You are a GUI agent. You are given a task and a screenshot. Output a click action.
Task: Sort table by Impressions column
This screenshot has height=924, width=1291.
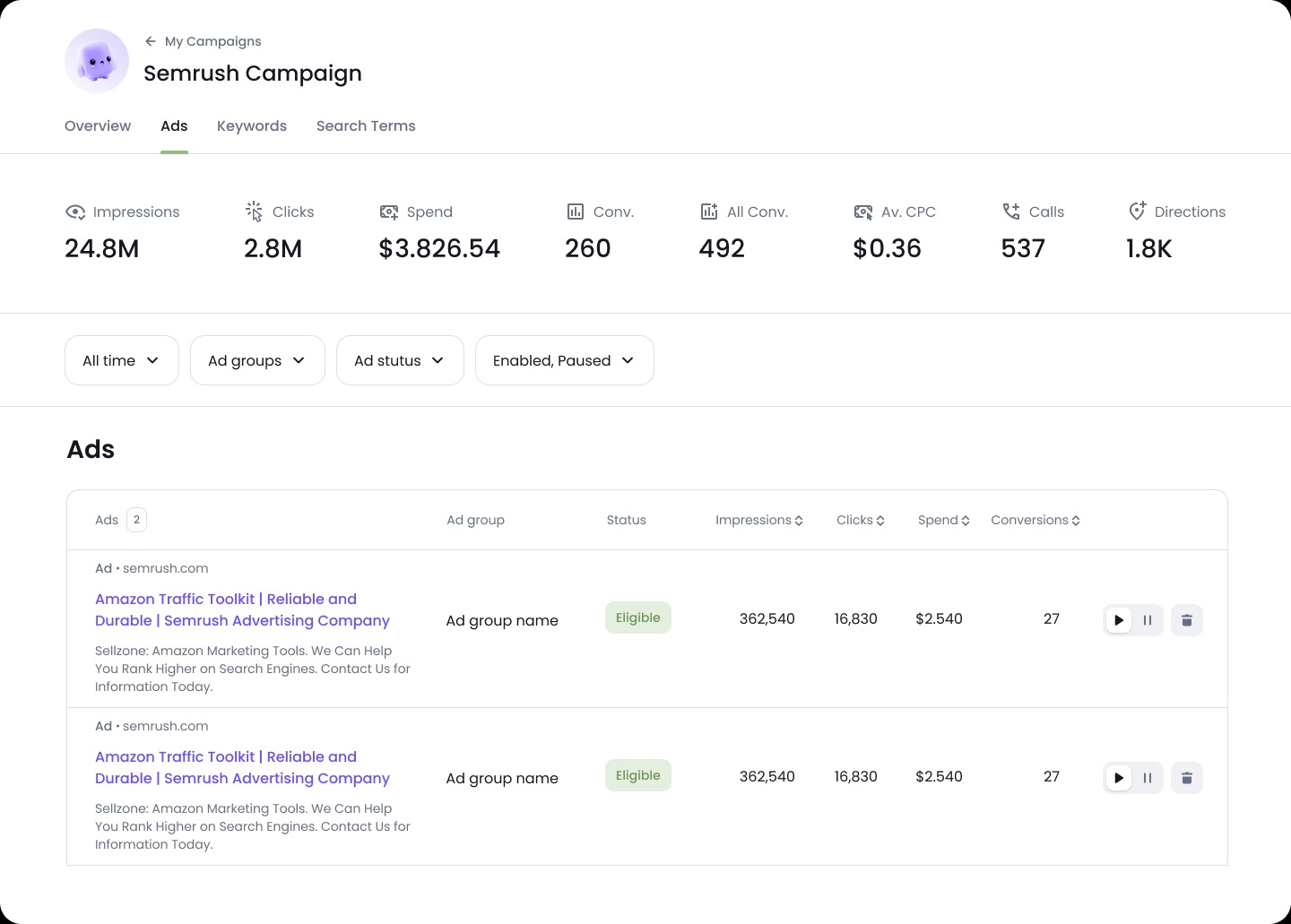759,520
